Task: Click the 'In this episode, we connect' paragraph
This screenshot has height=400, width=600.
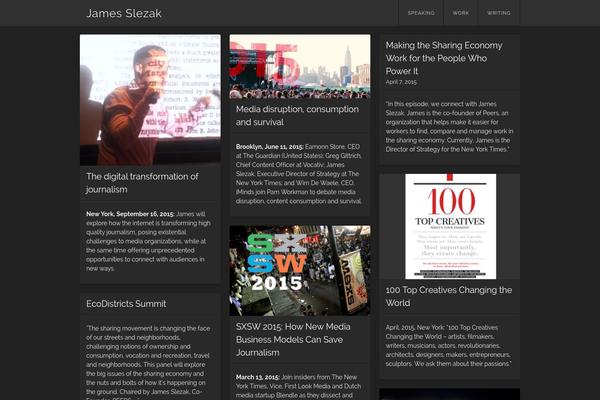Action: 449,127
